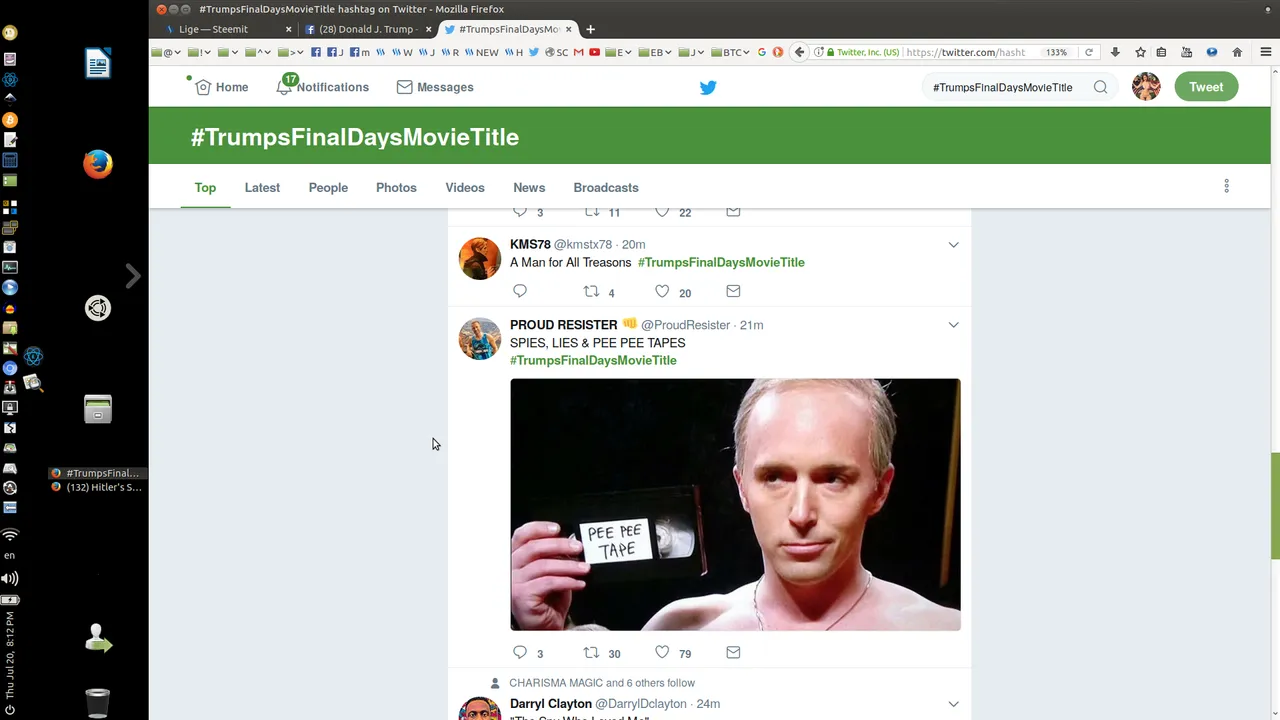The width and height of the screenshot is (1280, 720).
Task: Retweet the KMS78 tweet
Action: [592, 291]
